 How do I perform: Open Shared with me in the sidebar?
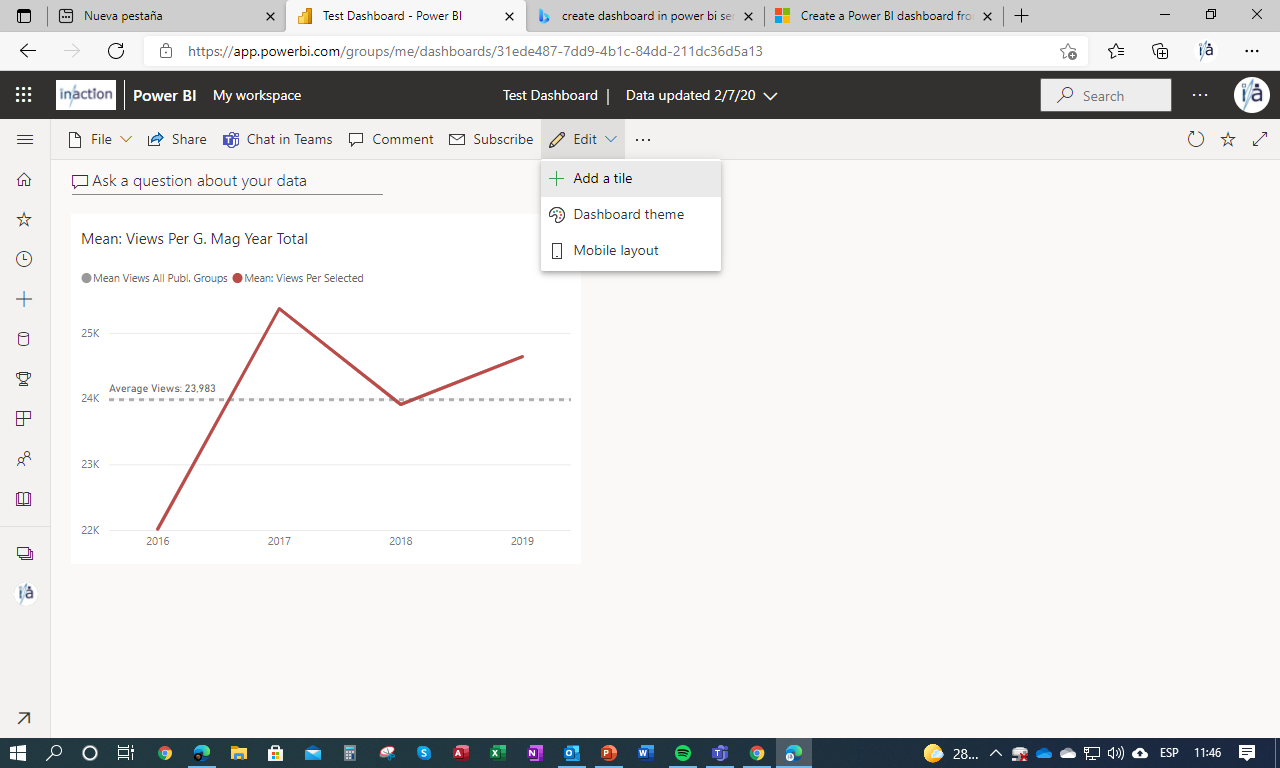coord(25,459)
